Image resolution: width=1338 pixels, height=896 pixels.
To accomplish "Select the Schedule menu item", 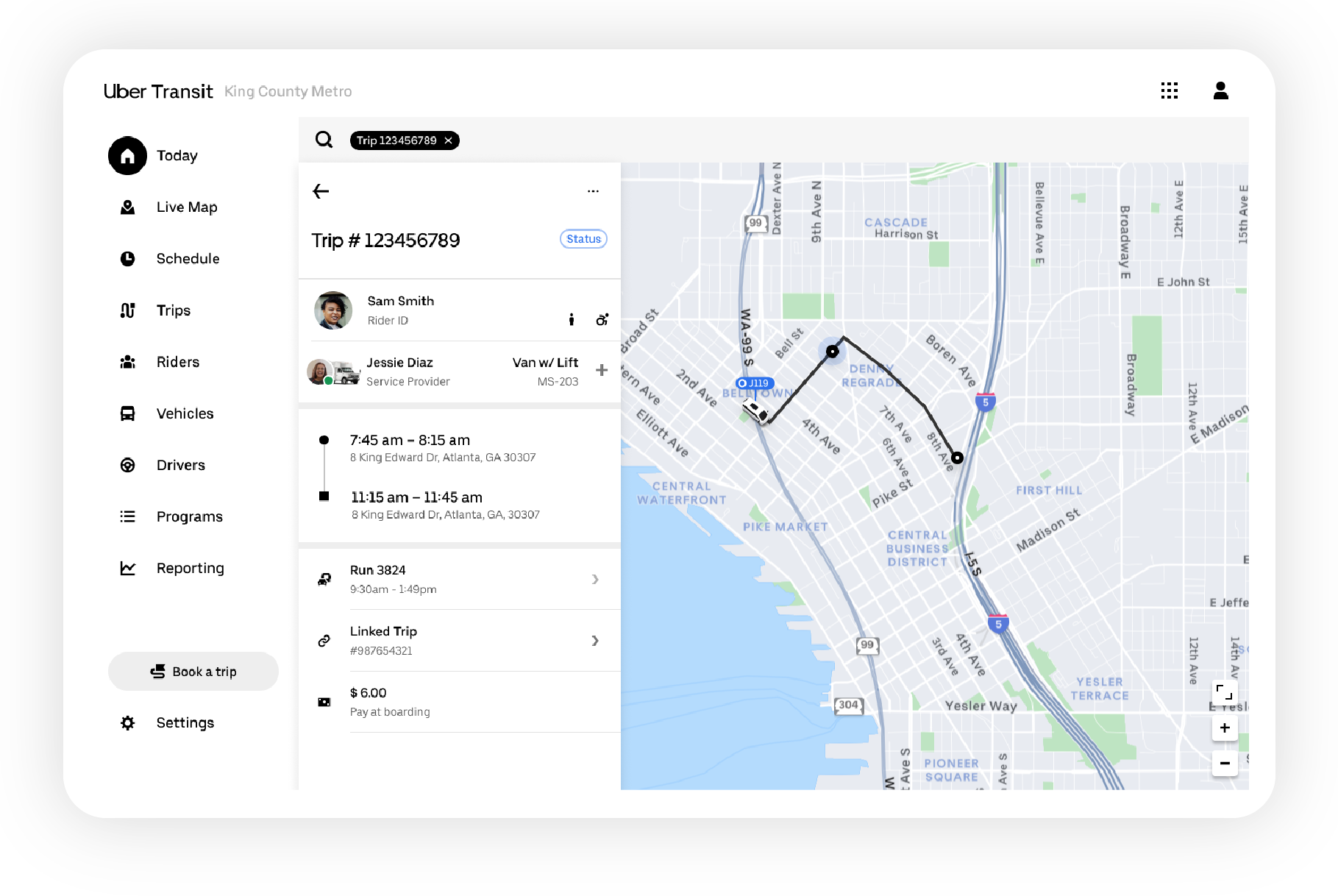I will coord(187,258).
